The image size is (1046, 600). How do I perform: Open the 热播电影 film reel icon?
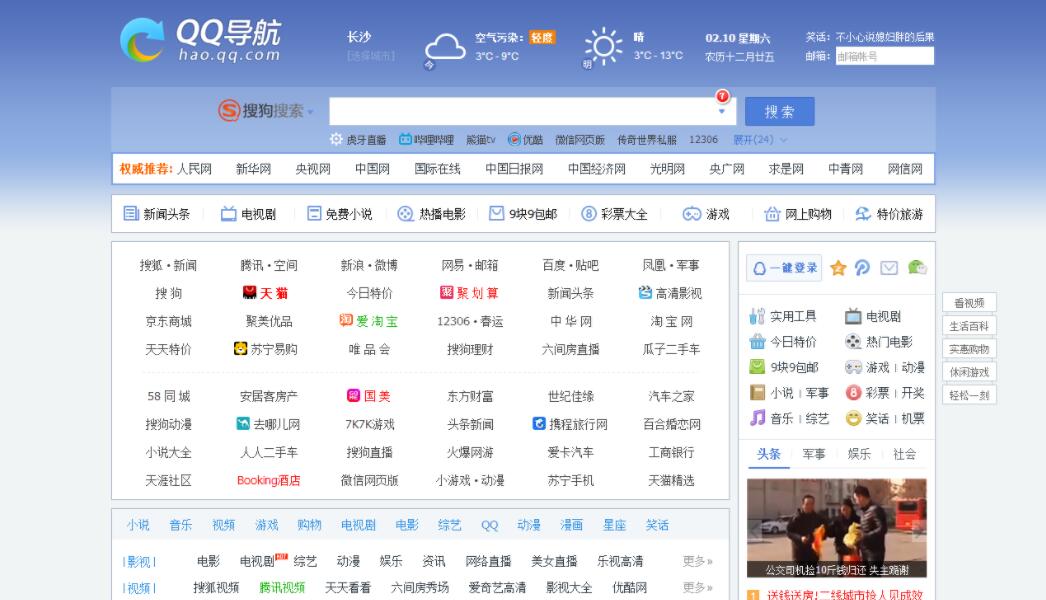(x=405, y=214)
